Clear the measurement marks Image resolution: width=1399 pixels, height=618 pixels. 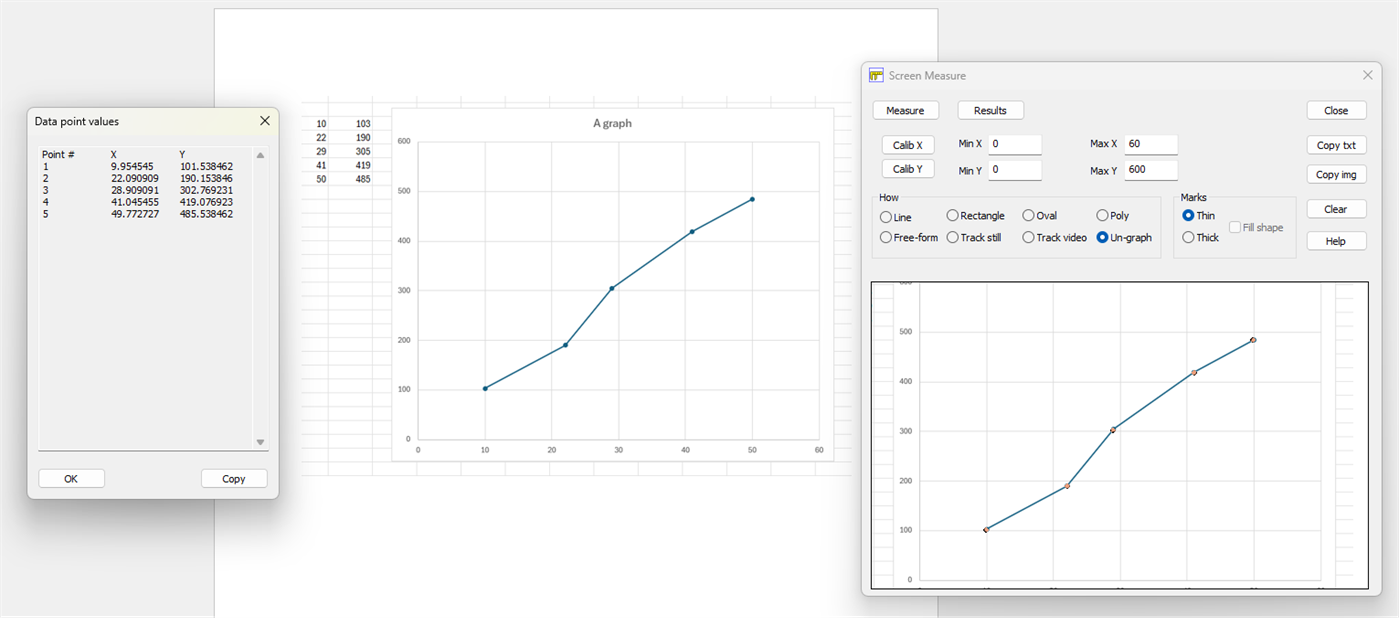[1336, 208]
